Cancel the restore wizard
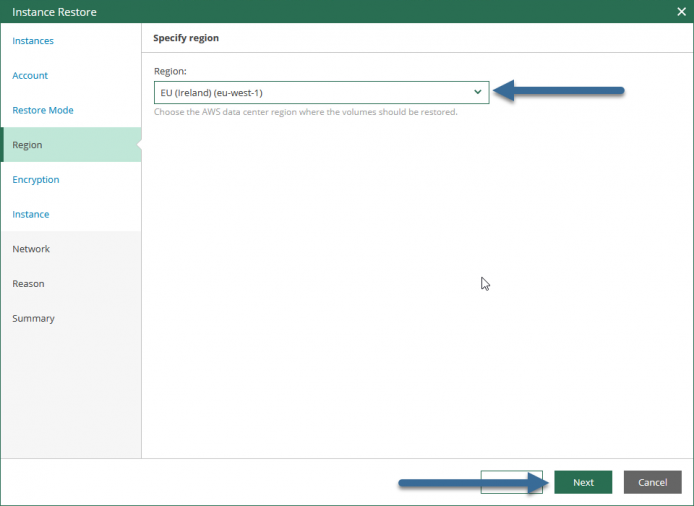694x506 pixels. pyautogui.click(x=652, y=482)
